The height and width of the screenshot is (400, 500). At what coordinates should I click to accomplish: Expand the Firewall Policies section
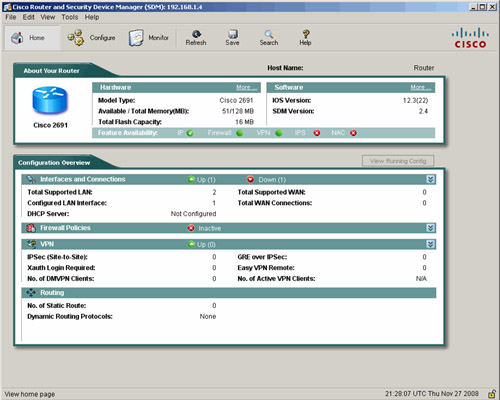430,228
